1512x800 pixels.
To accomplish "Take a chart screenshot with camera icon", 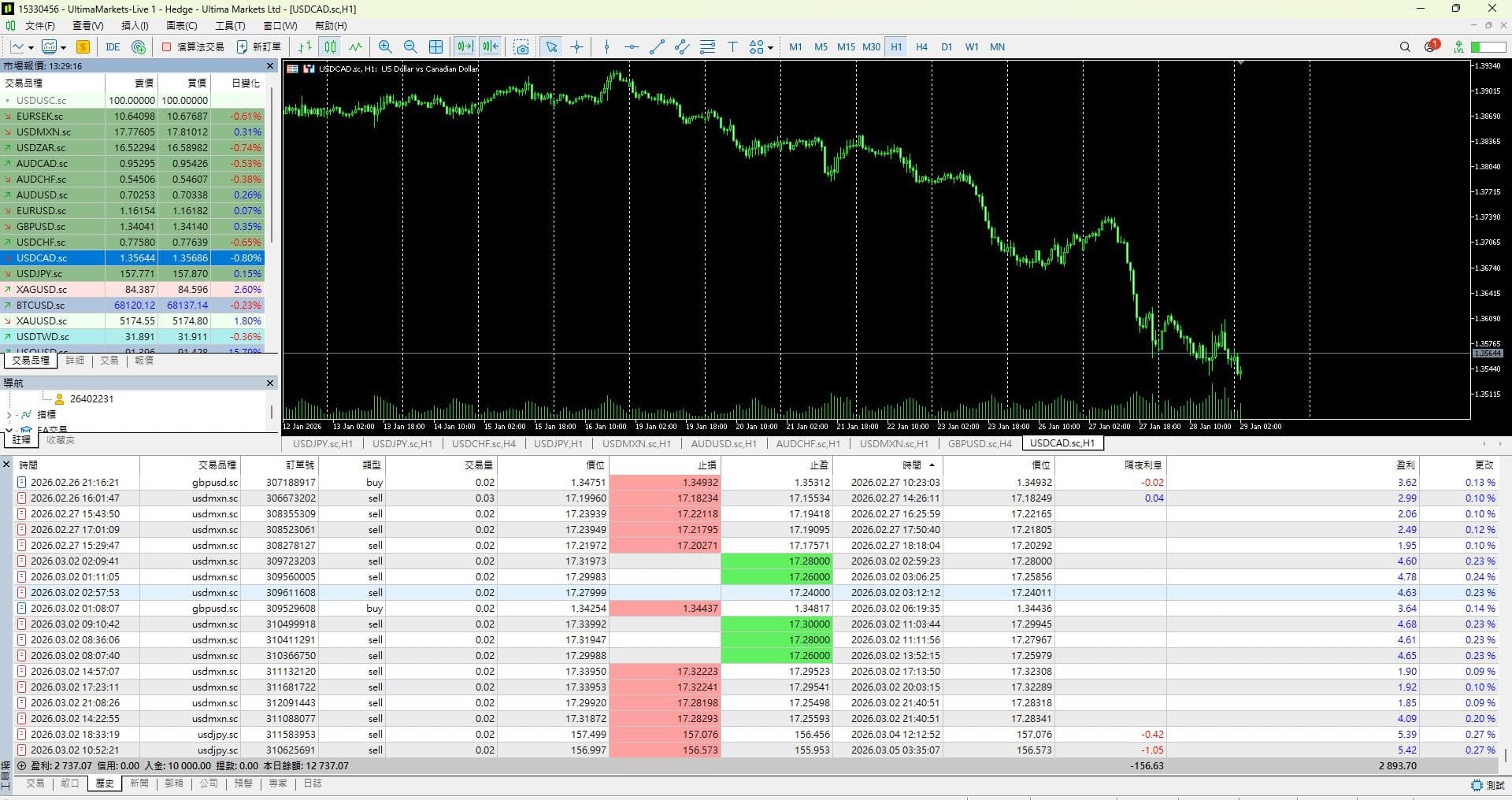I will pyautogui.click(x=521, y=47).
